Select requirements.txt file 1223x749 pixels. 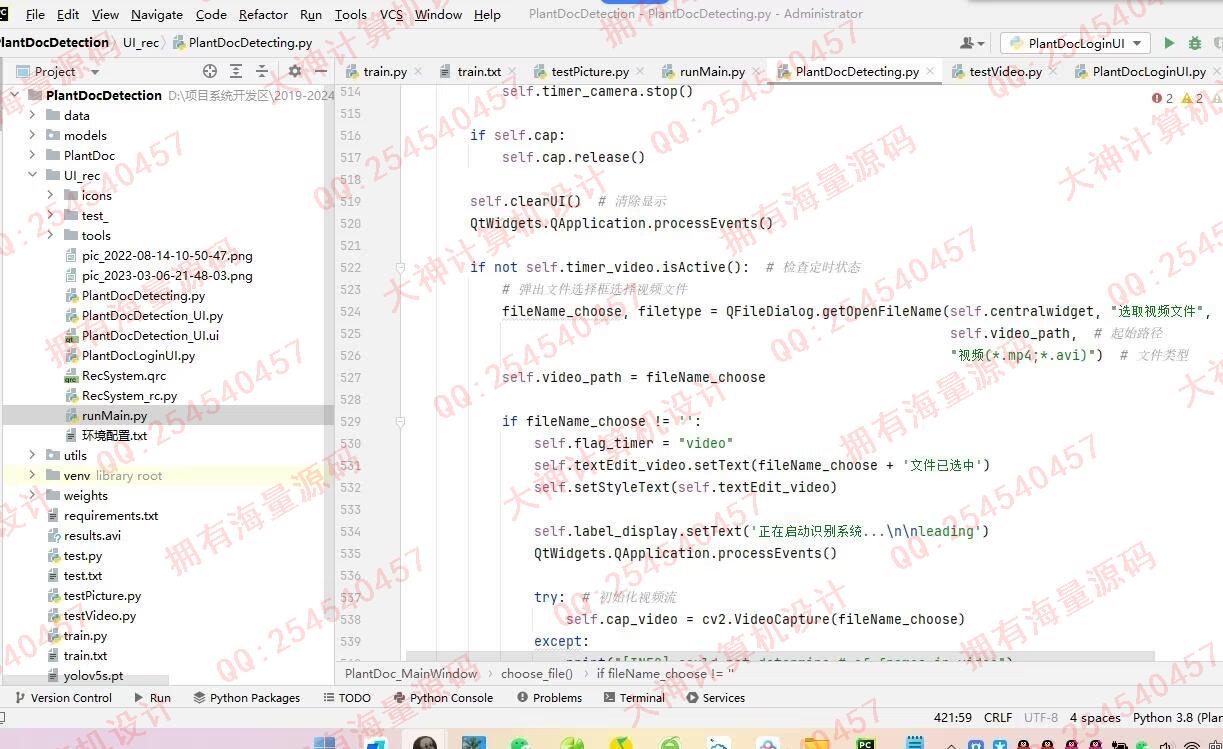click(x=110, y=515)
